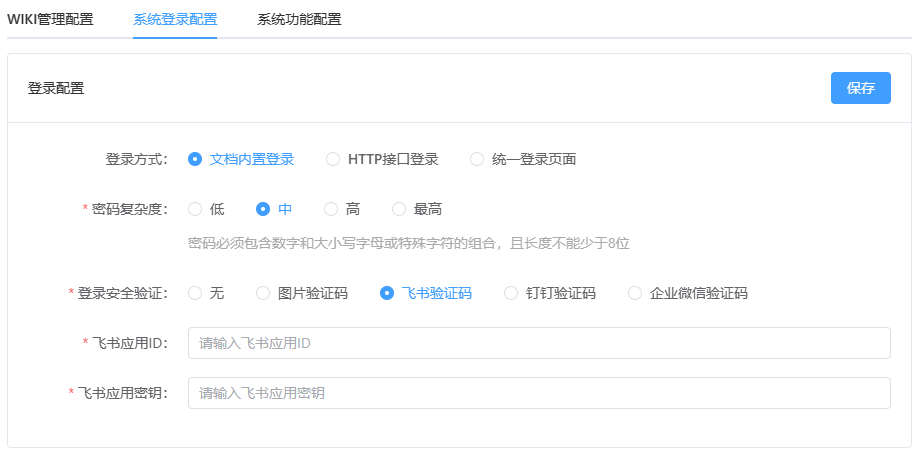Set password complexity to 低
Screen dimensions: 919x453
206,209
